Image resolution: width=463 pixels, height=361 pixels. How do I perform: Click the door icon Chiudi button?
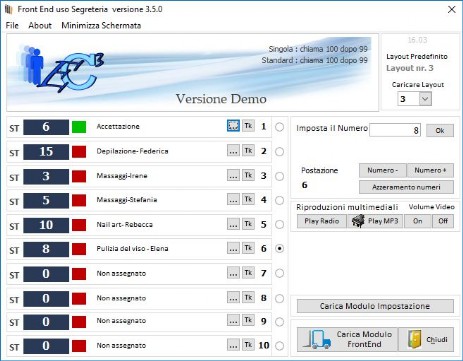pos(426,339)
